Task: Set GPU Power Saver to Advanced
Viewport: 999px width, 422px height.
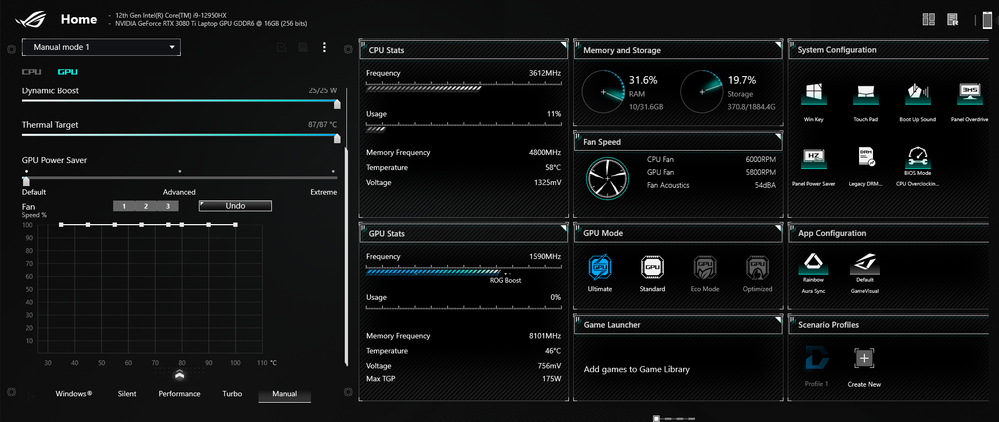Action: click(179, 192)
